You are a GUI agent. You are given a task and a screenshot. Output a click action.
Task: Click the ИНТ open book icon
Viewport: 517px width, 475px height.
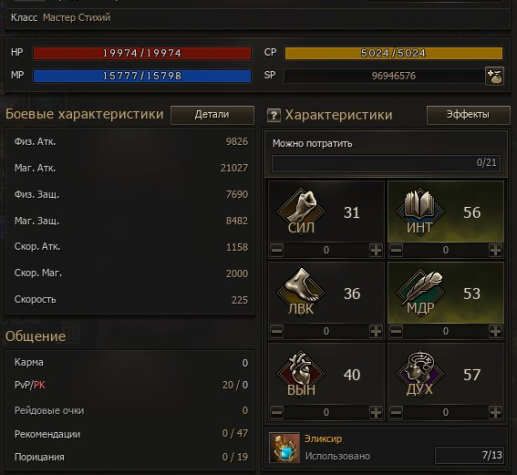[420, 211]
